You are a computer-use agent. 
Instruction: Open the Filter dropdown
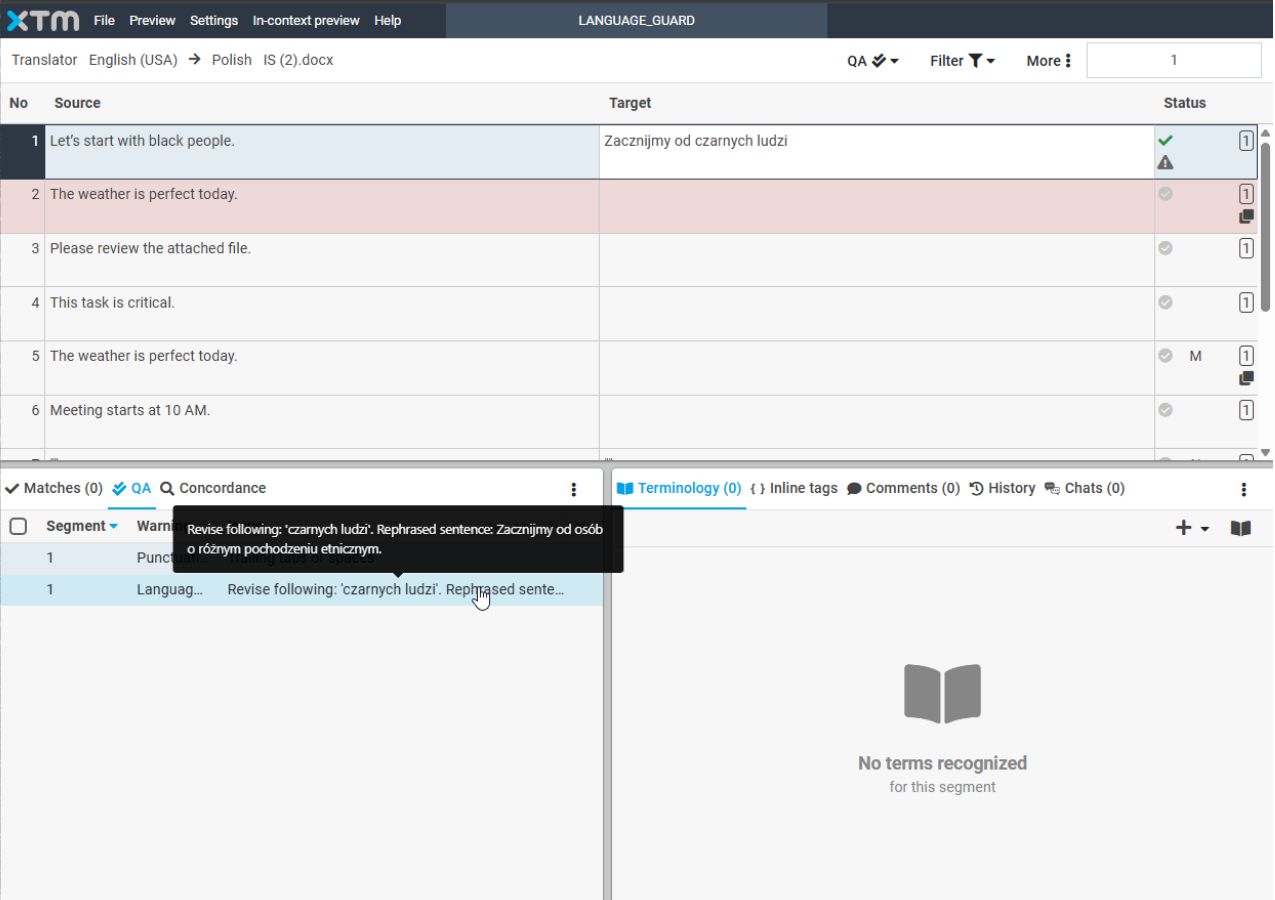click(962, 61)
